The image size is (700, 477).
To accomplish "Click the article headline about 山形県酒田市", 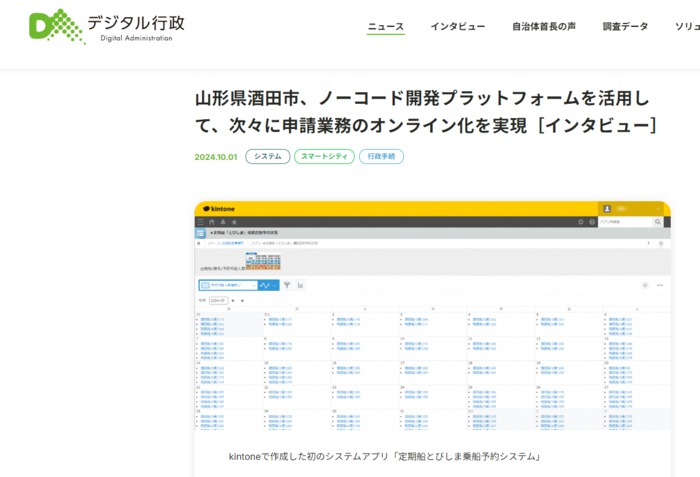I will (x=425, y=112).
